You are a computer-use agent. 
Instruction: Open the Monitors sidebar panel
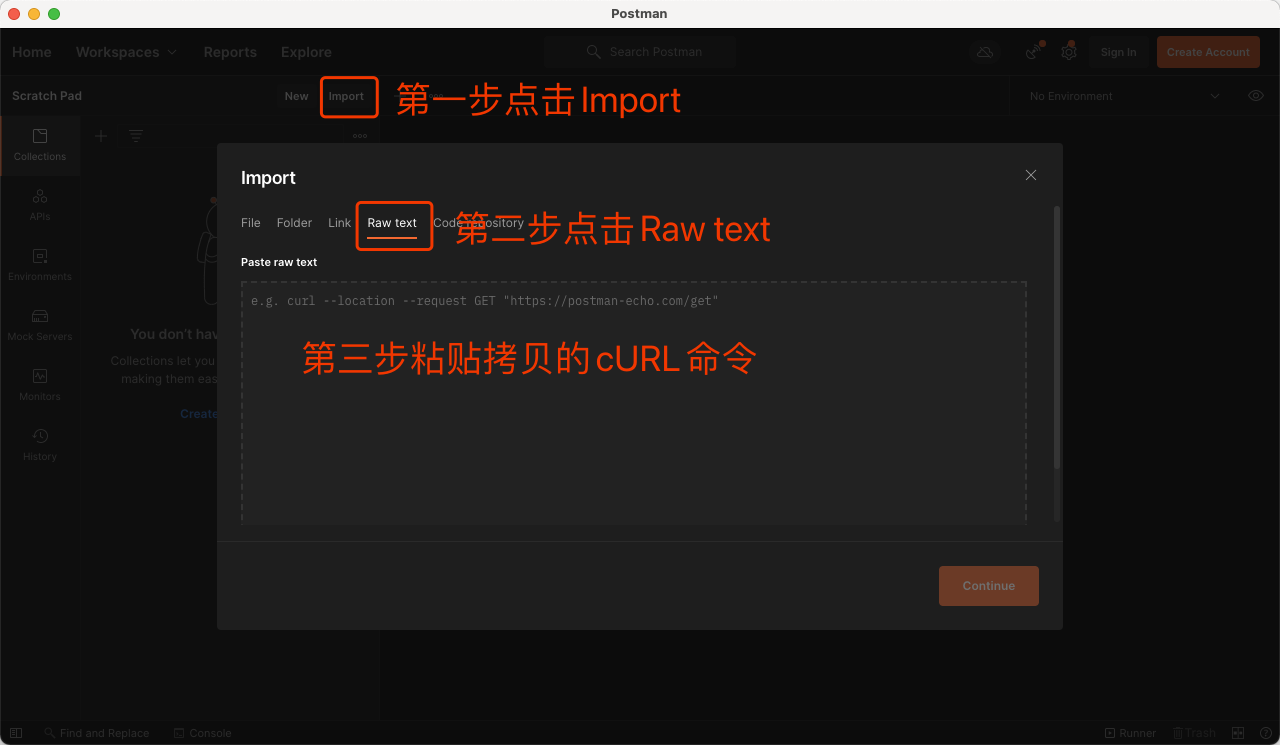point(40,385)
